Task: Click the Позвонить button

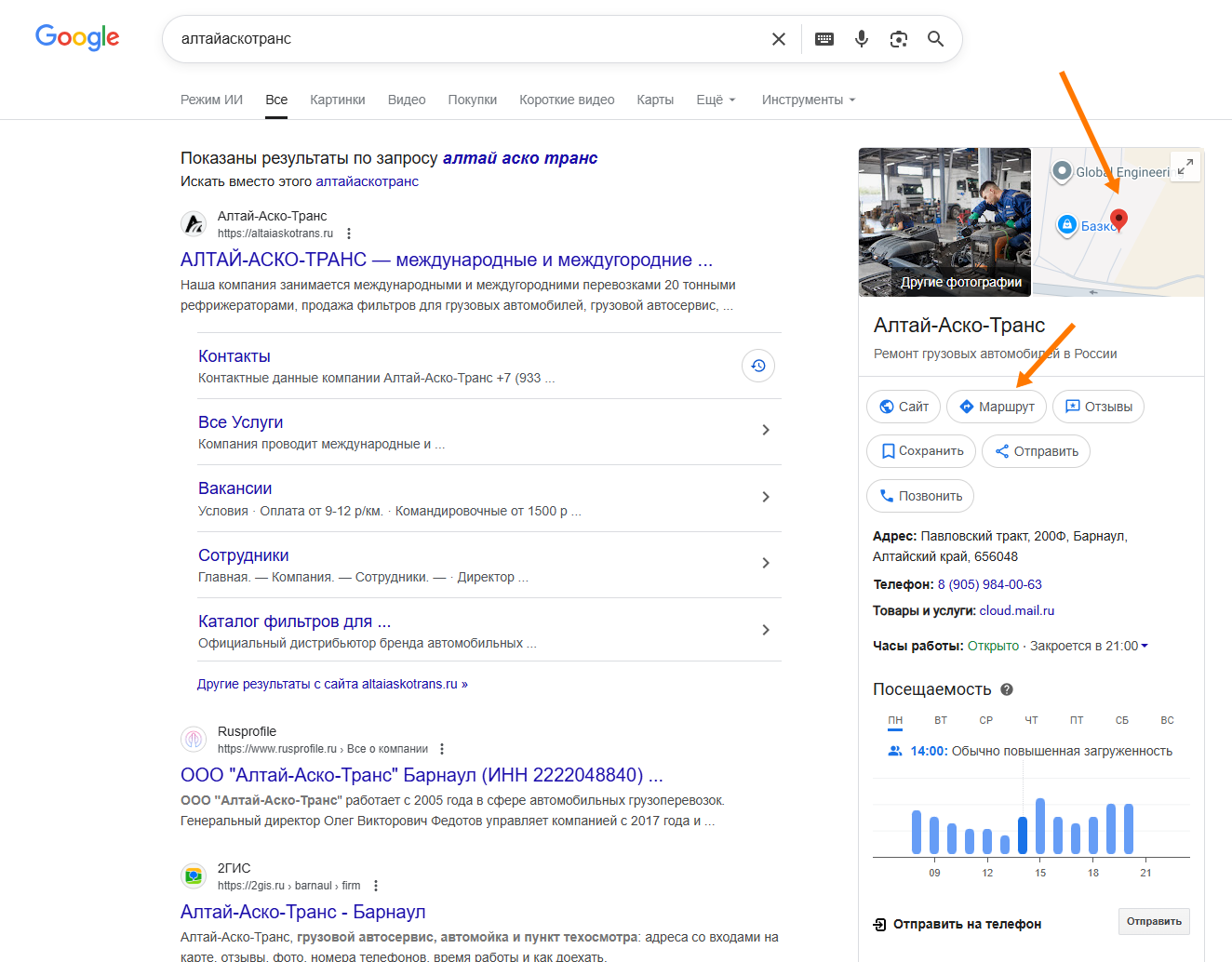Action: coord(920,496)
